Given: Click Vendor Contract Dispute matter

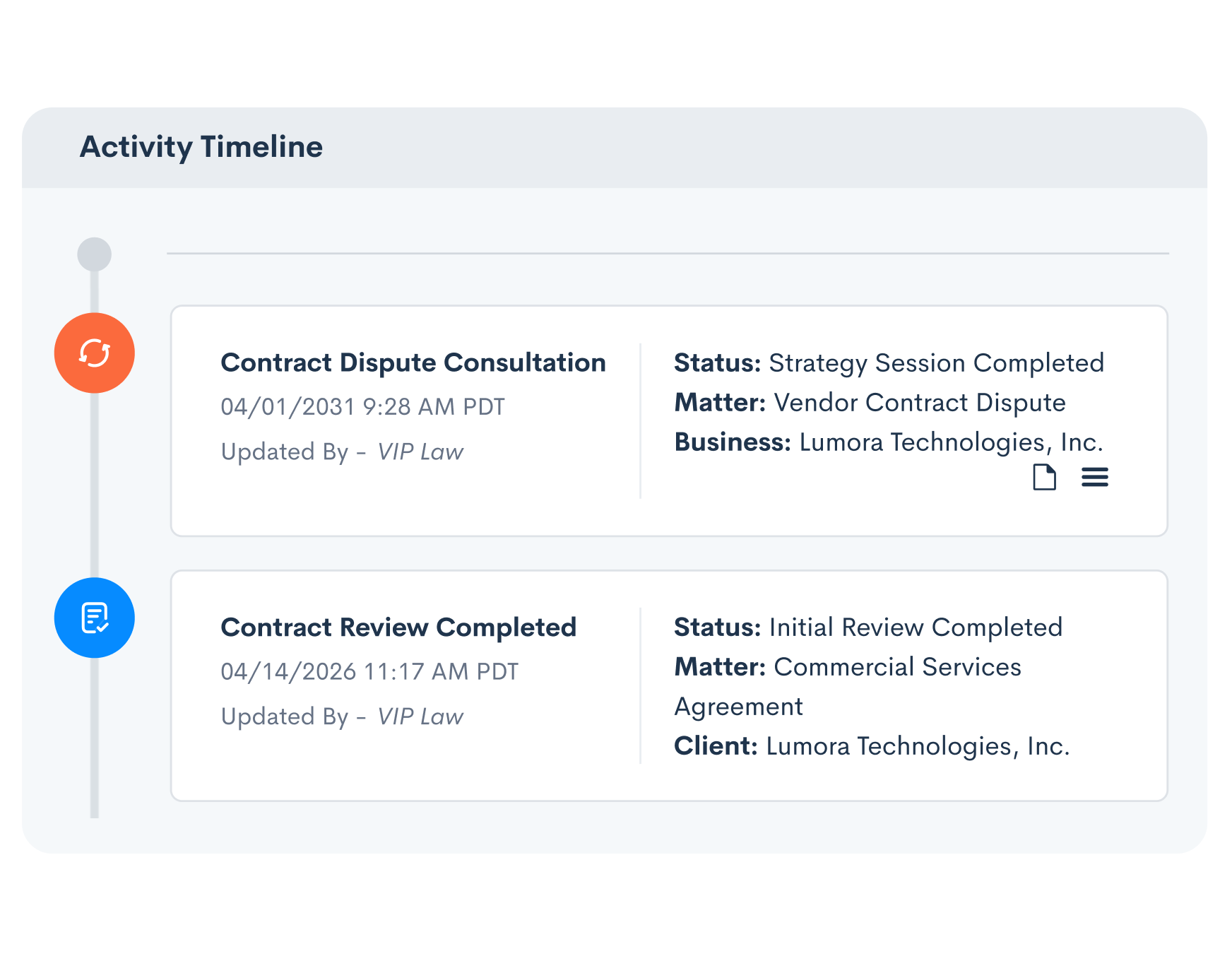Looking at the screenshot, I should coord(920,403).
